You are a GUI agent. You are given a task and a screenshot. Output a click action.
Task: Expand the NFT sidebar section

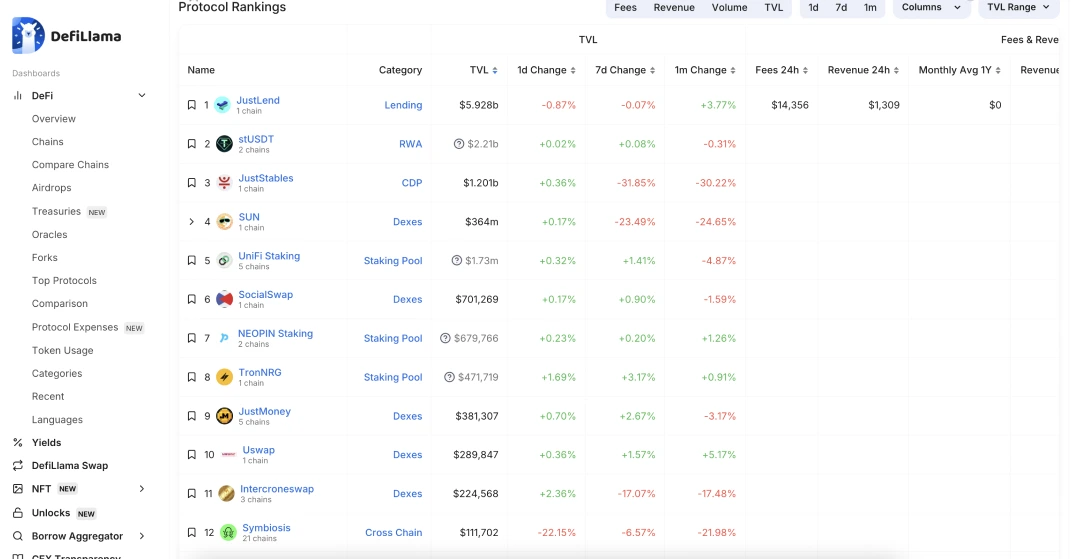click(x=142, y=488)
